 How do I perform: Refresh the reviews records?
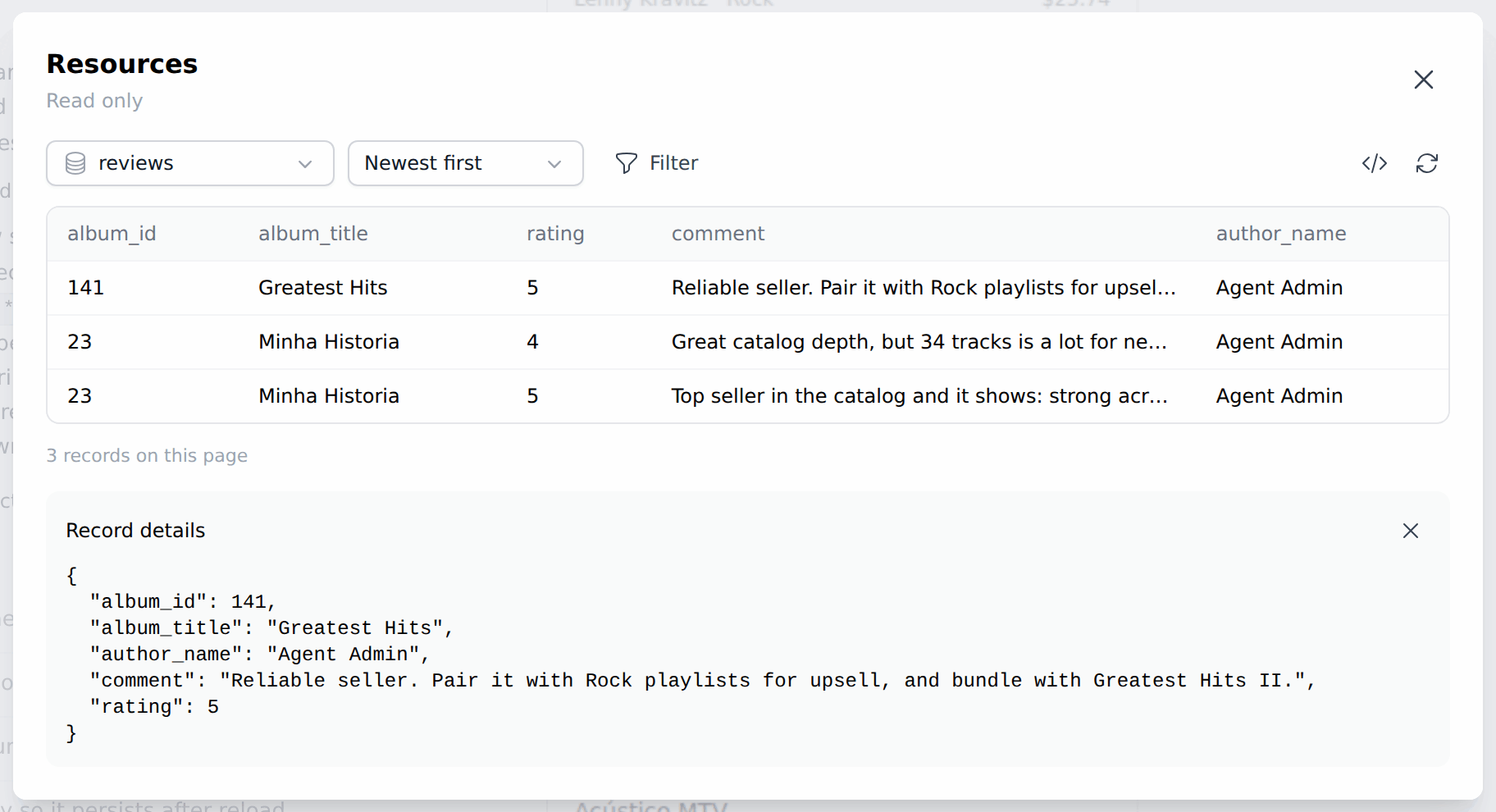[x=1426, y=163]
